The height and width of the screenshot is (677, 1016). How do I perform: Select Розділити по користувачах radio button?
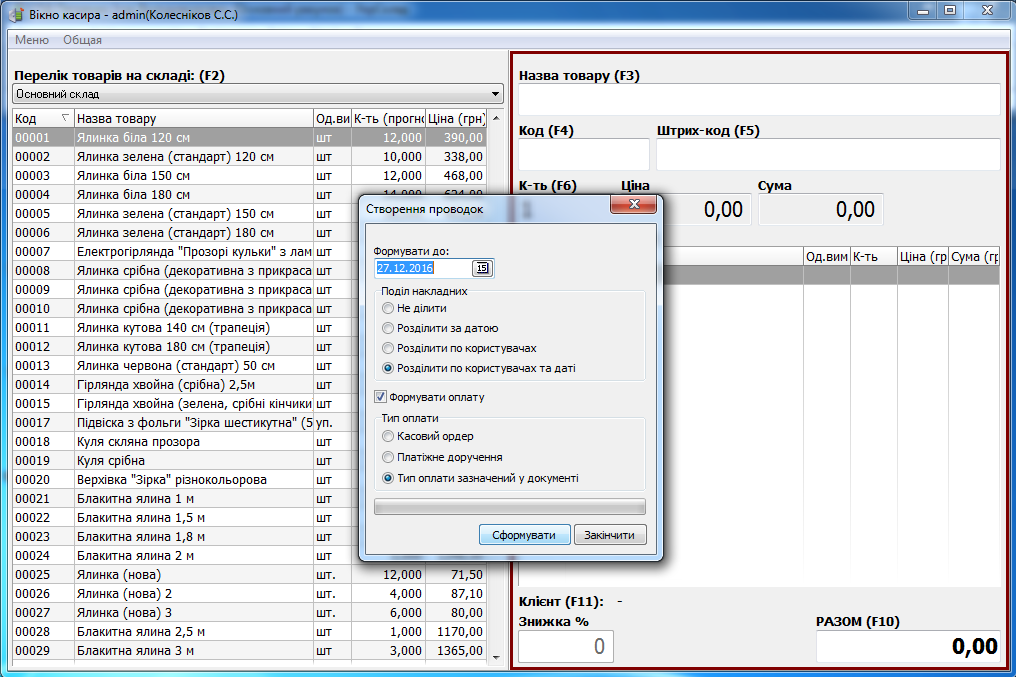[x=388, y=348]
